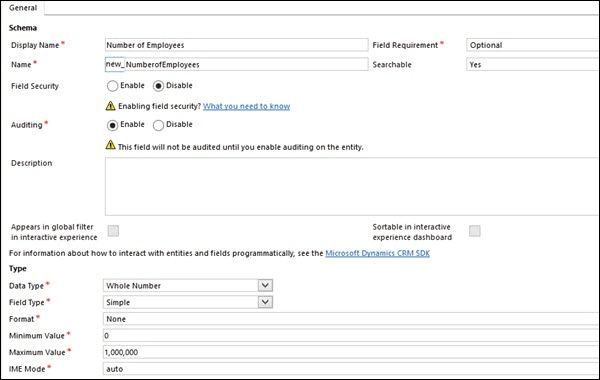Expand the Field Type dropdown arrow

click(x=265, y=302)
